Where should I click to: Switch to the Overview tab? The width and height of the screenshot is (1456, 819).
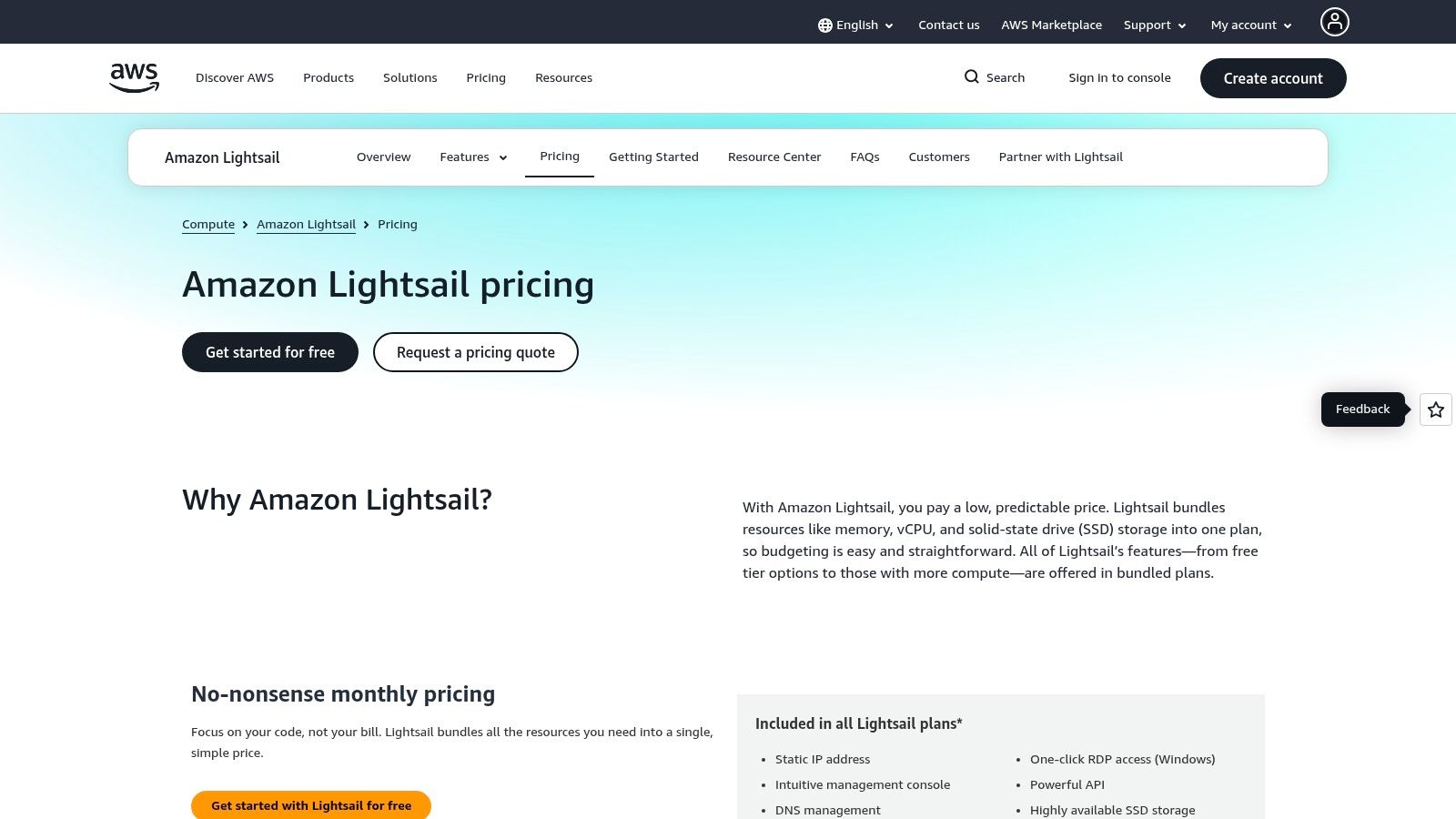point(383,157)
